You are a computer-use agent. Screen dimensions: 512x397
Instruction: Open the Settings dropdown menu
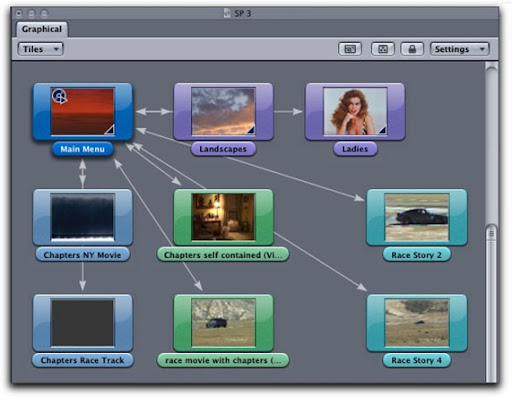(x=459, y=49)
